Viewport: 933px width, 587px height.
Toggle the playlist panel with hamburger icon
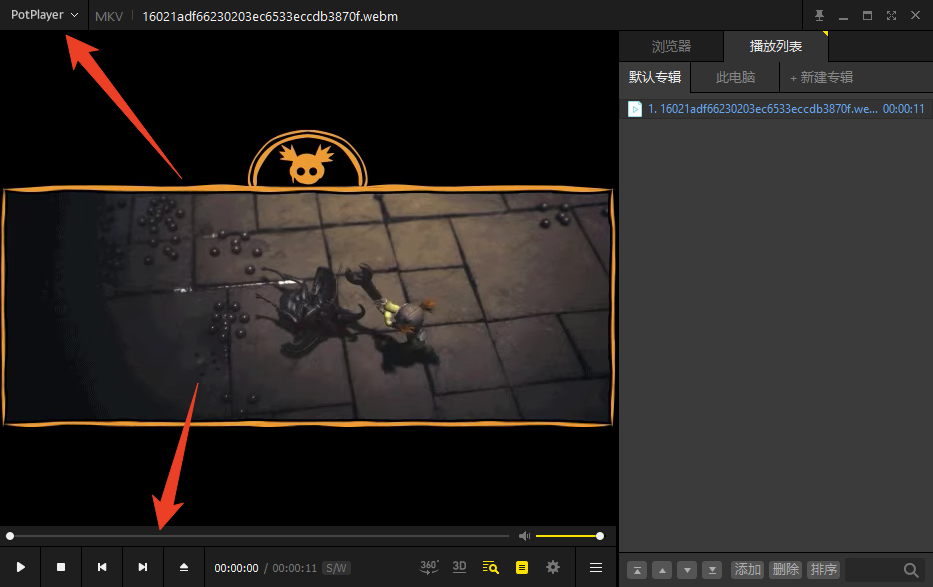596,567
